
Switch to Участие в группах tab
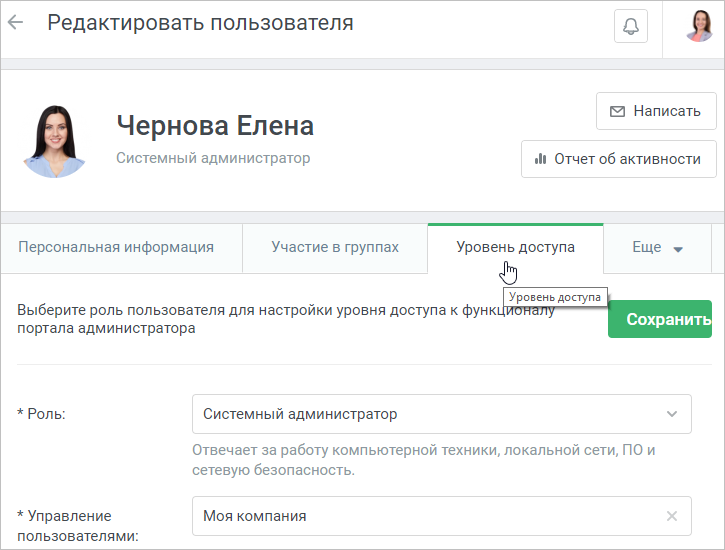point(335,247)
